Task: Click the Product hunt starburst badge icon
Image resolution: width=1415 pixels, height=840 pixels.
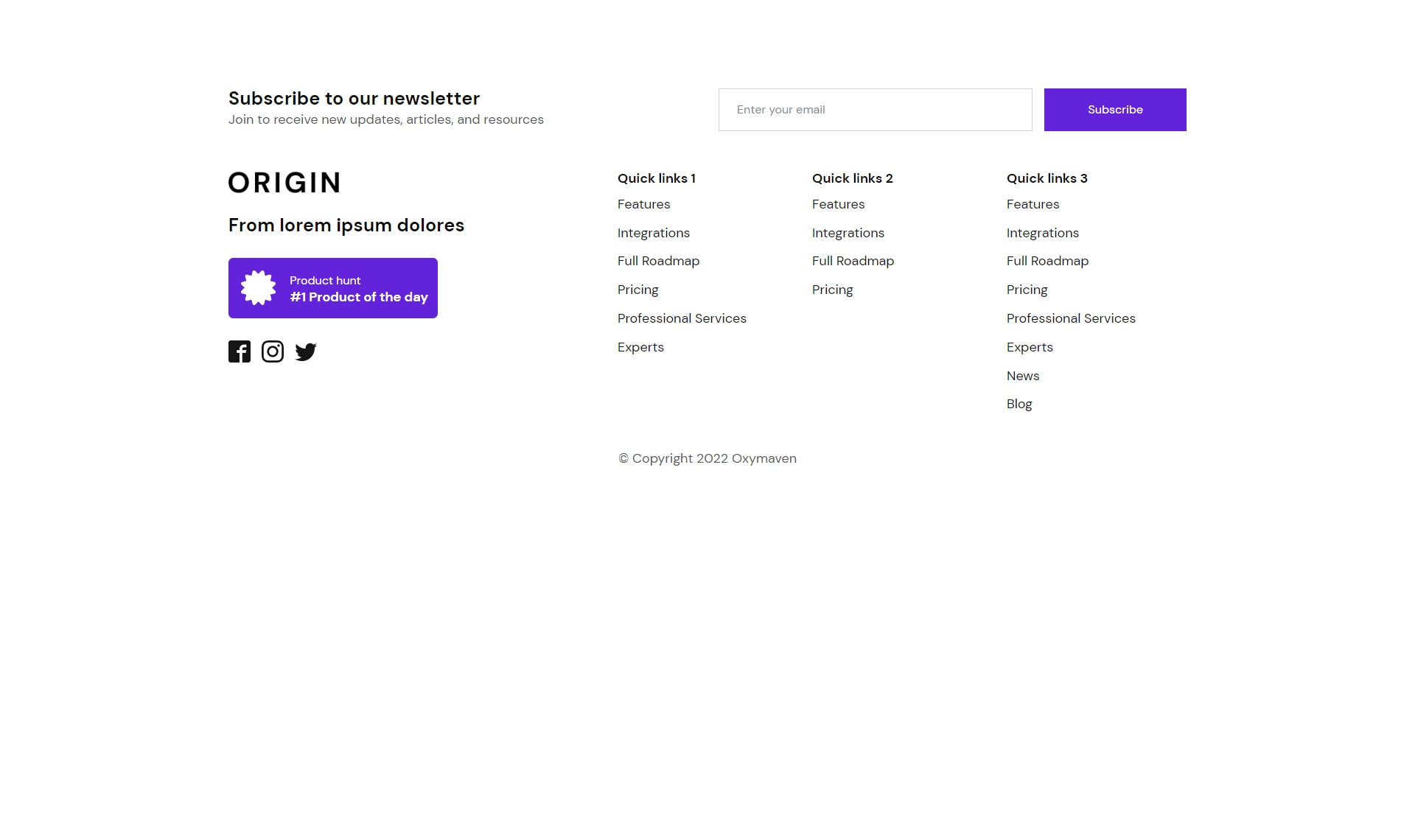Action: 259,288
